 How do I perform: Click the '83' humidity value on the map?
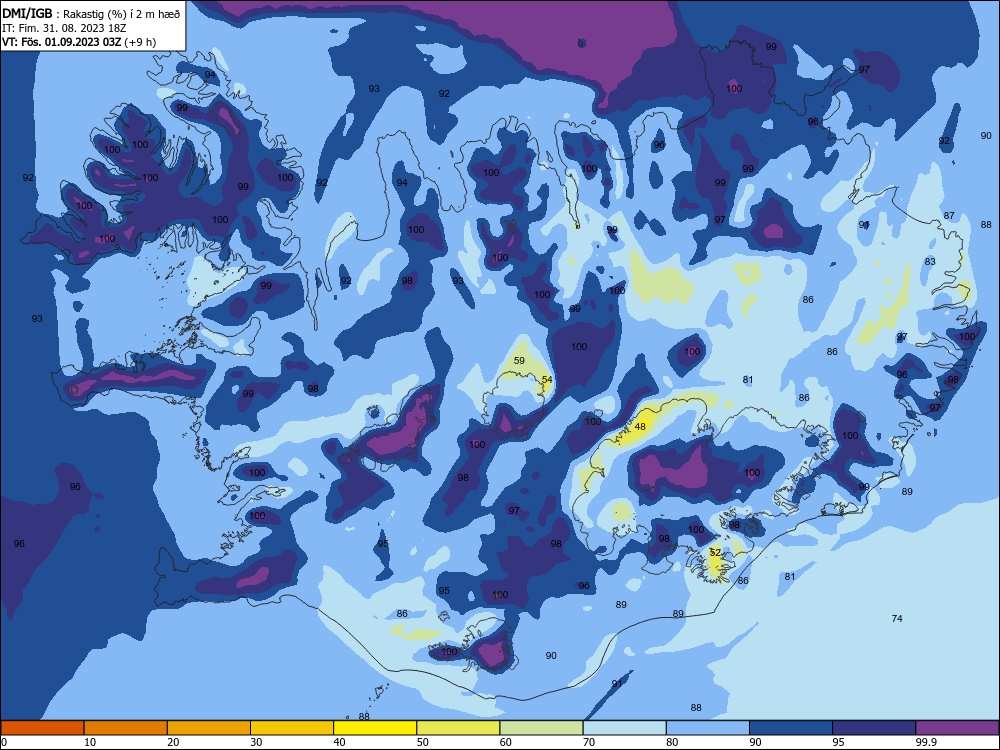tap(930, 261)
